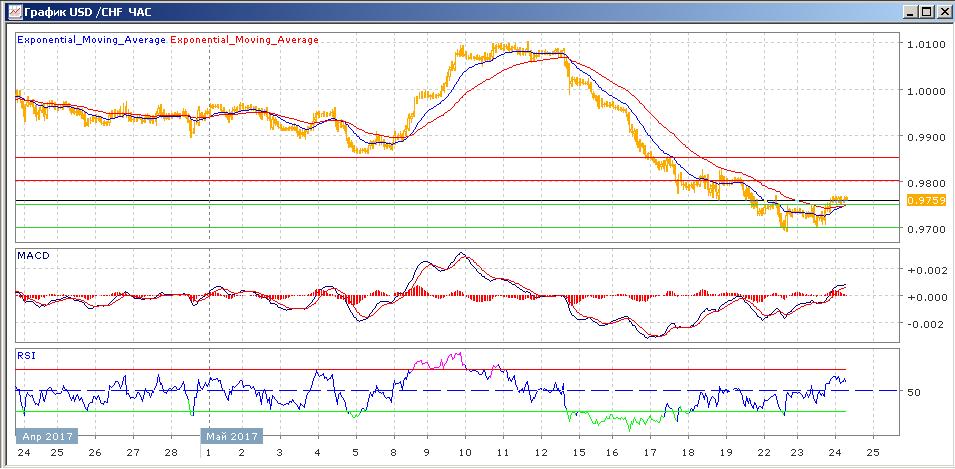Screen dimensions: 955x469
Task: Click the 1.0100 price axis label
Action: point(925,45)
